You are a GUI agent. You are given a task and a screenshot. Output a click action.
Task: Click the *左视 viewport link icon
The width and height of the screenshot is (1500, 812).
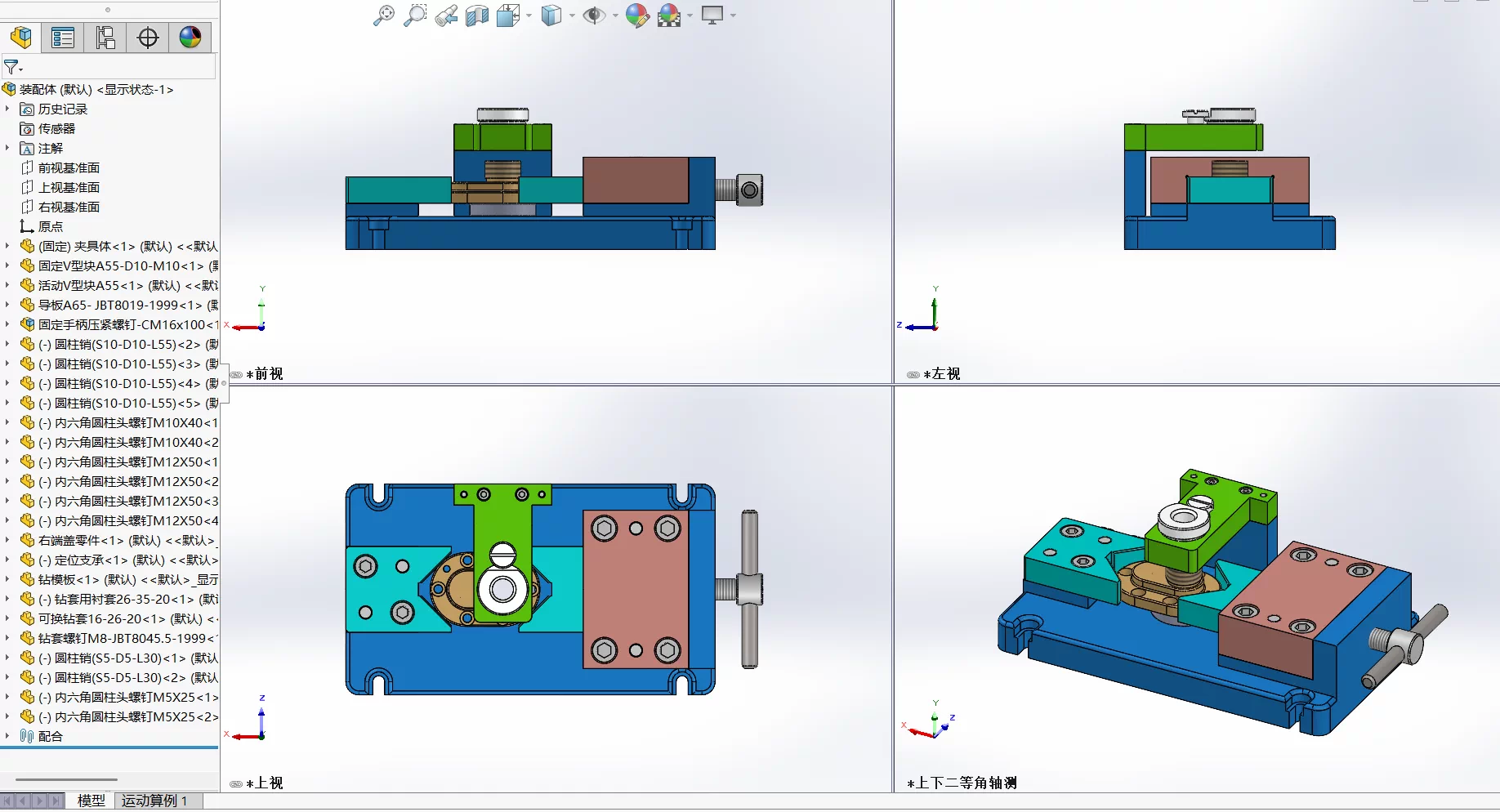913,374
